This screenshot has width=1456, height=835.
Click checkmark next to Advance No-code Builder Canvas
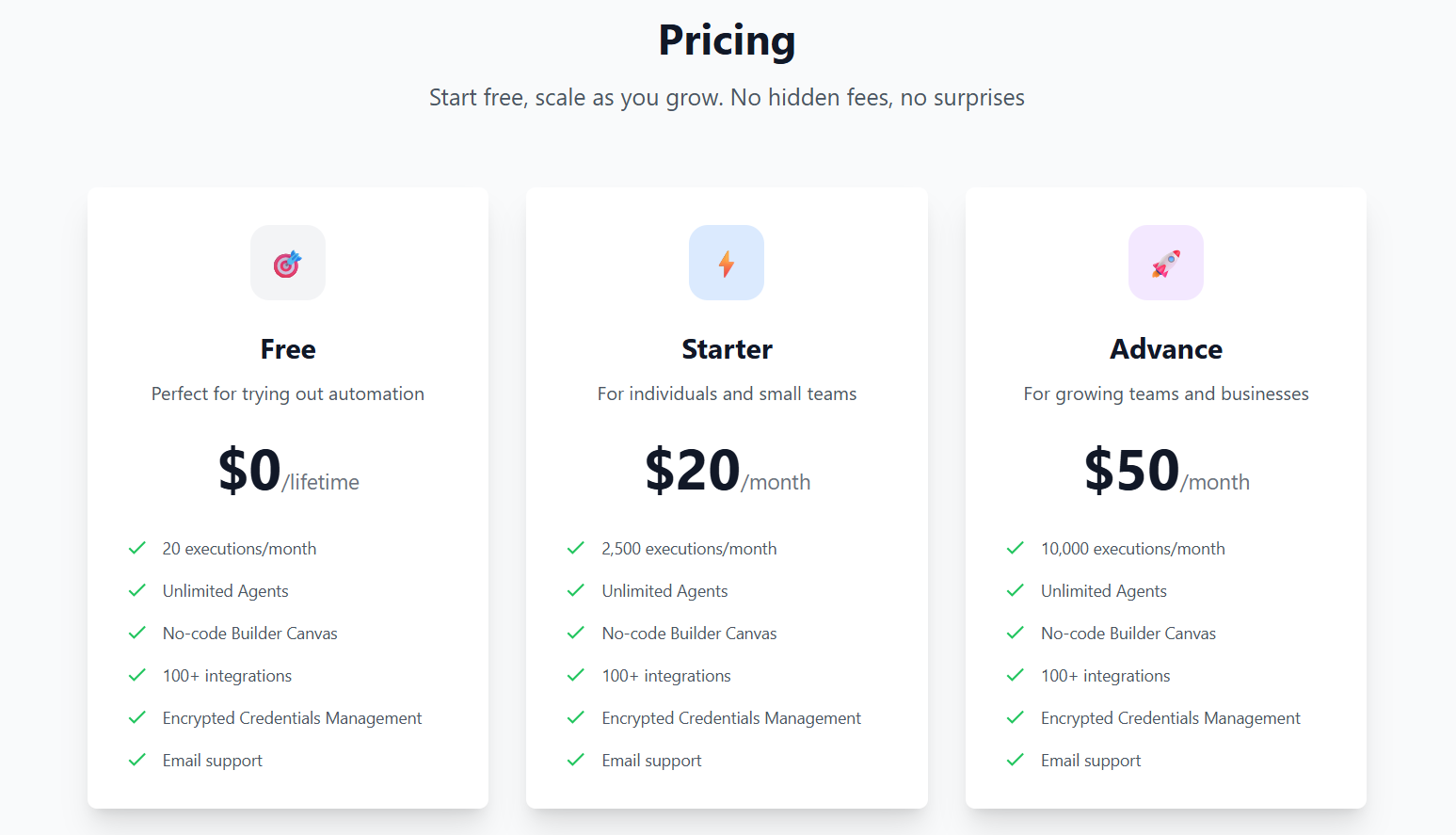1016,633
